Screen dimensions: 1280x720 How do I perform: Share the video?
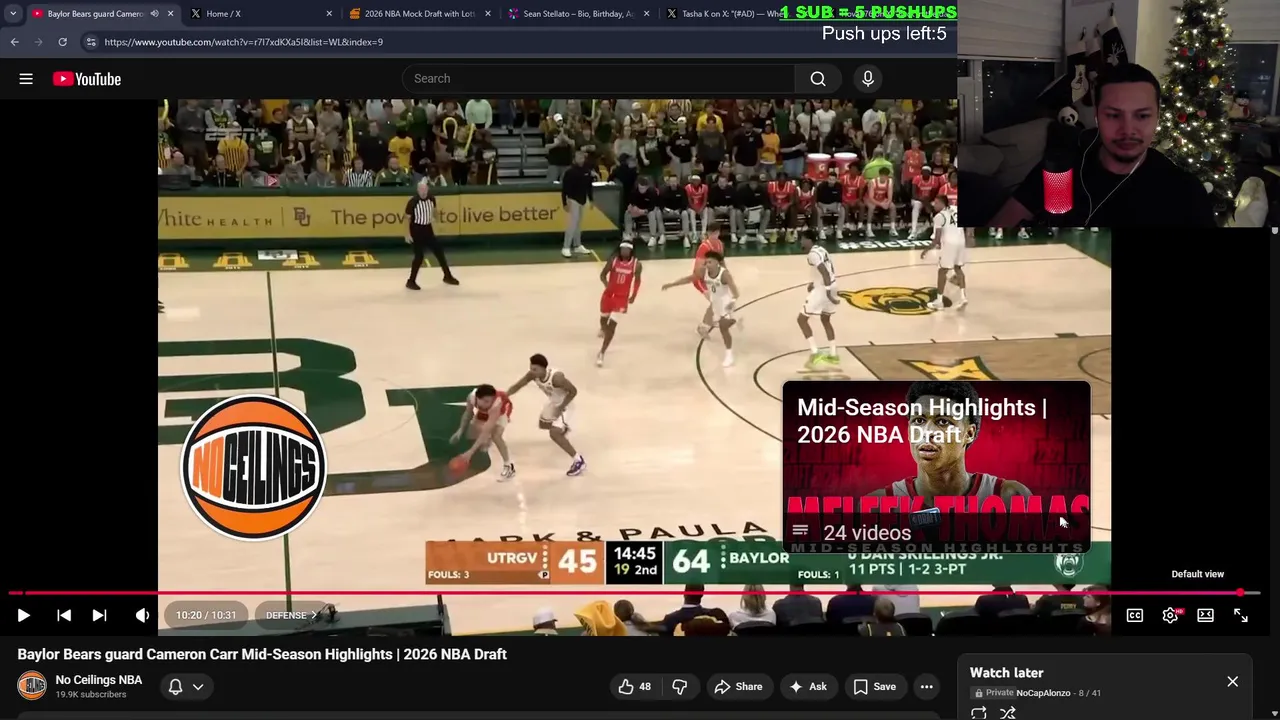coord(738,687)
